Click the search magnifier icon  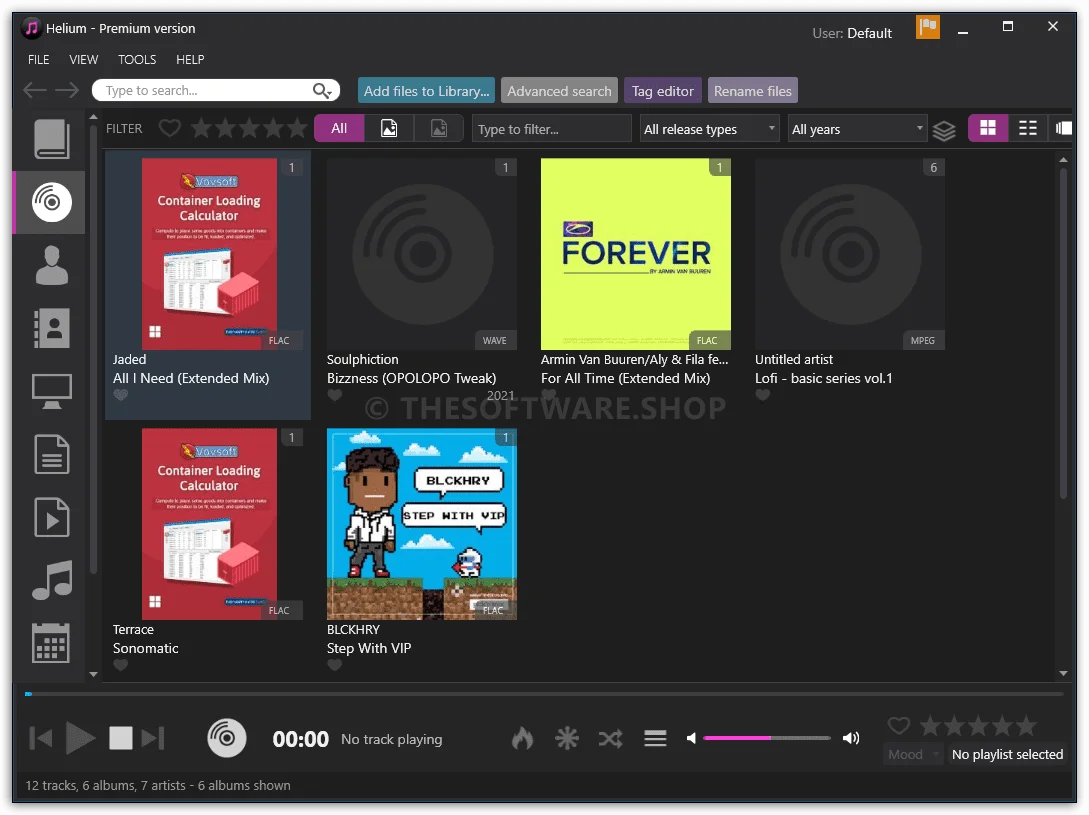coord(322,90)
